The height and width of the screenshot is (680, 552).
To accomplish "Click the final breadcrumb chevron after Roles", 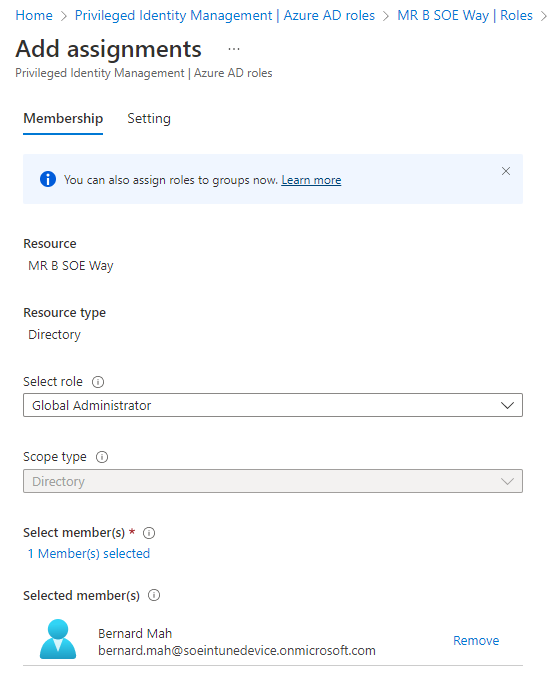I will [x=543, y=16].
